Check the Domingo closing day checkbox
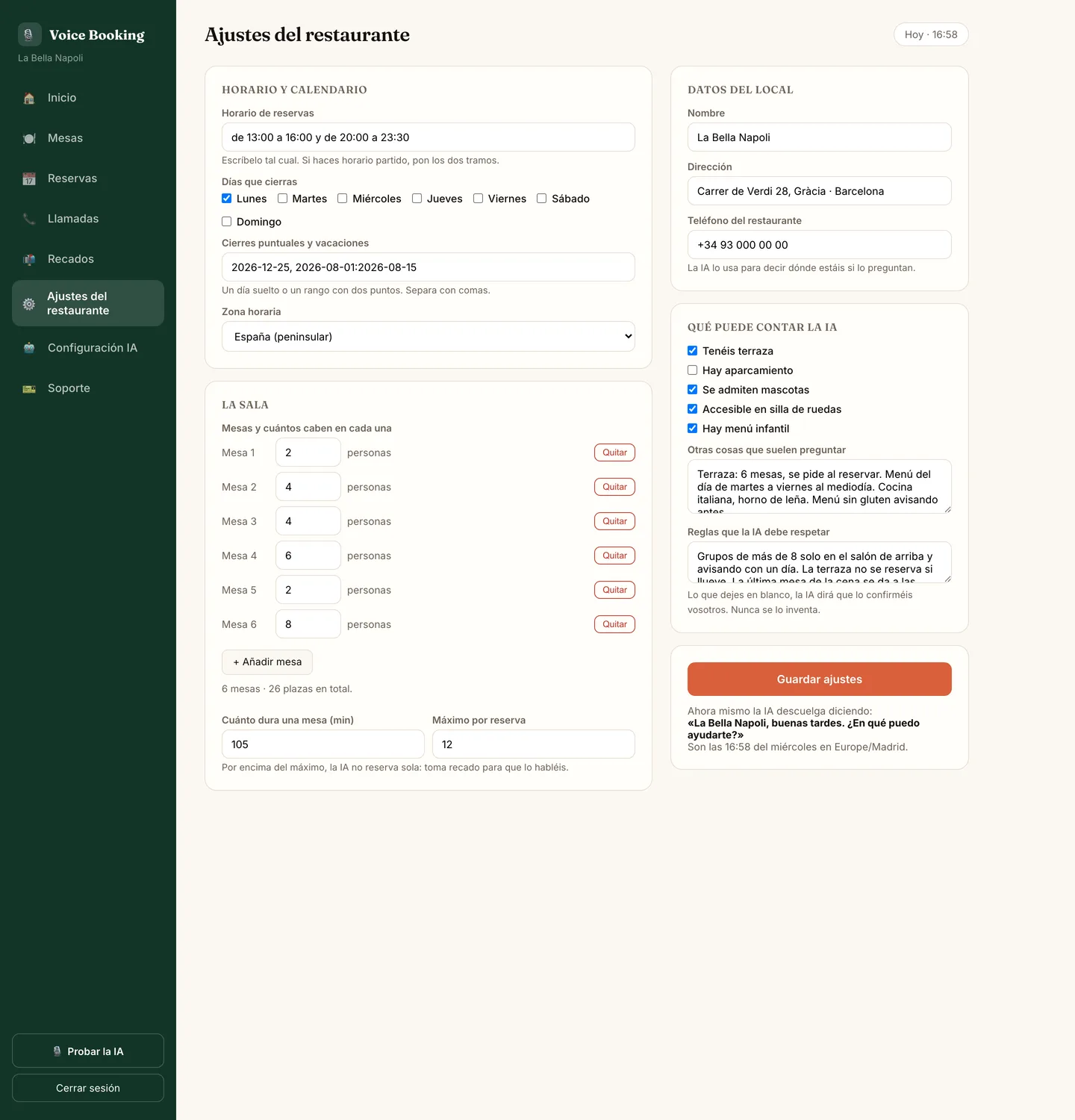The height and width of the screenshot is (1120, 1075). [x=227, y=222]
